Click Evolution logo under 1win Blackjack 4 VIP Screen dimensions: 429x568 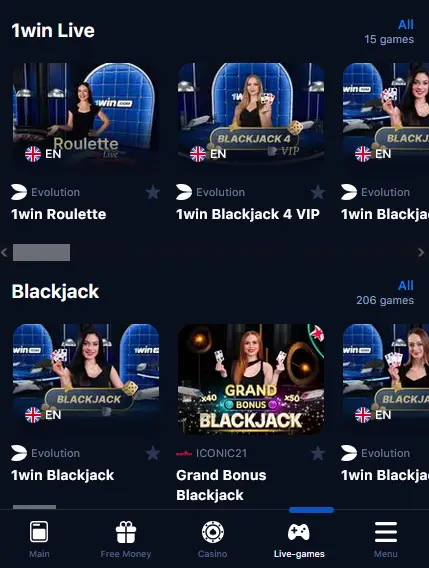(x=184, y=192)
